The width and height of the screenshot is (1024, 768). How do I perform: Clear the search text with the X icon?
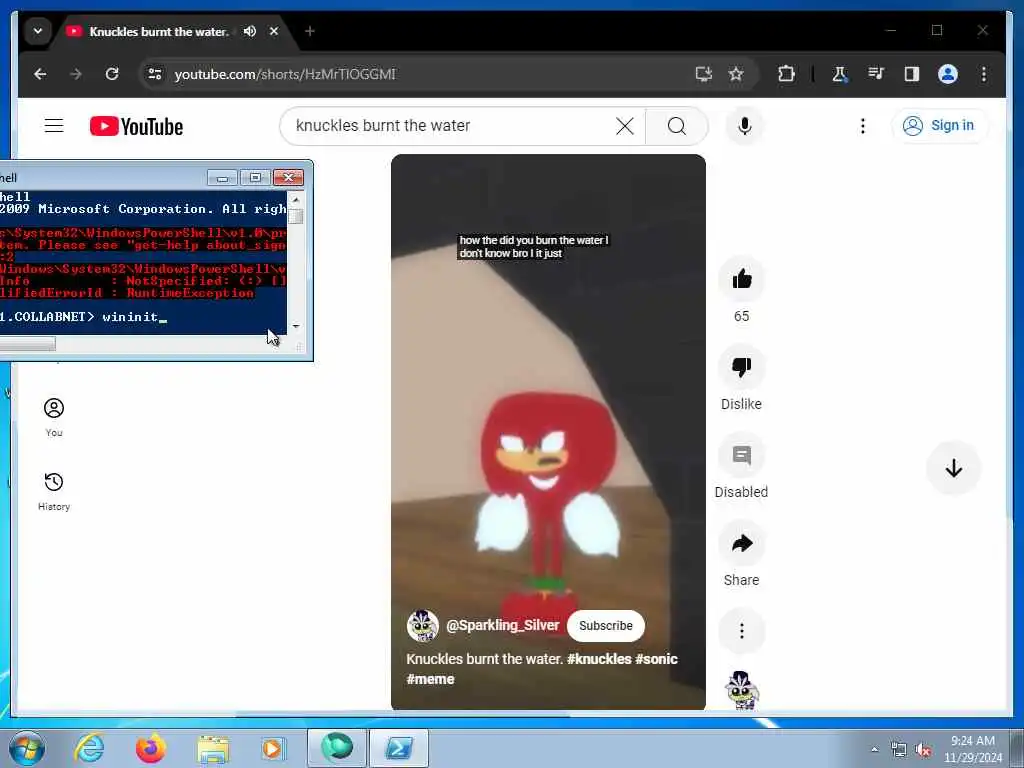[624, 126]
